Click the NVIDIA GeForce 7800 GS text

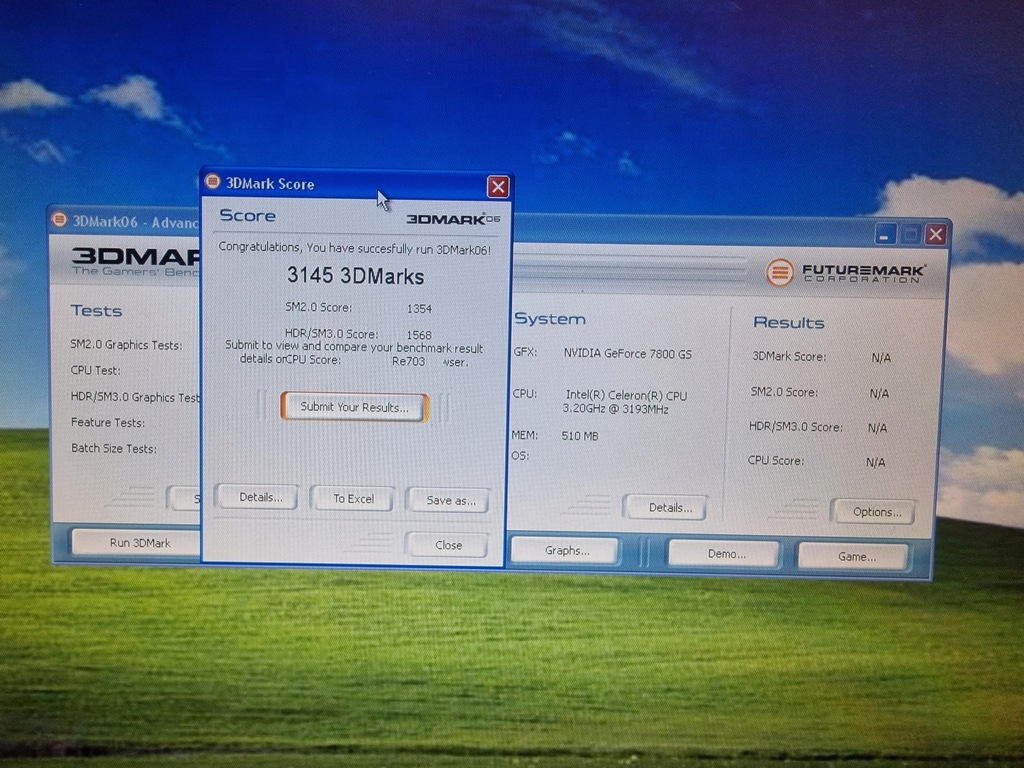click(x=627, y=353)
